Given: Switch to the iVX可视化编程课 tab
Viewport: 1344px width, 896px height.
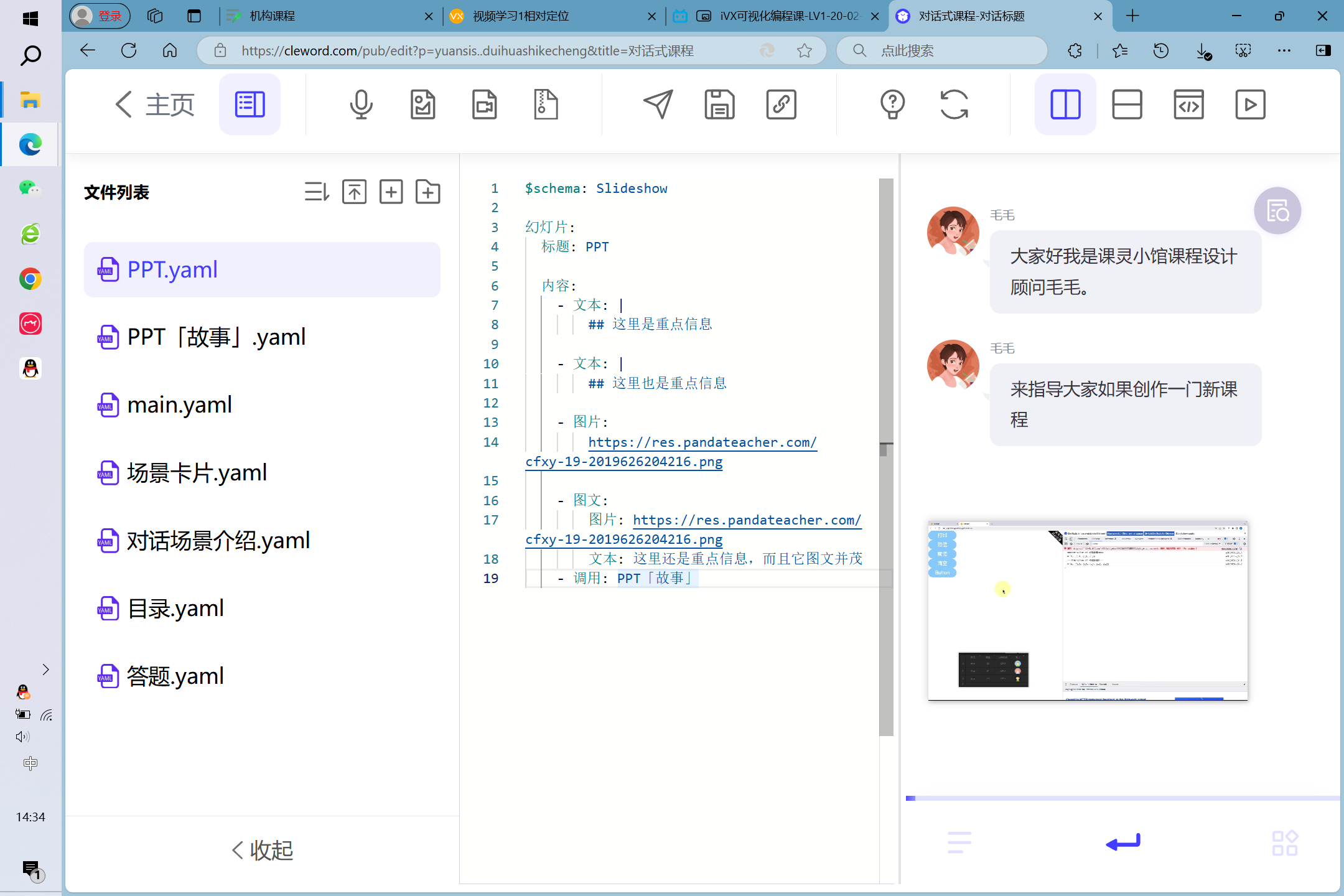Looking at the screenshot, I should click(x=777, y=16).
